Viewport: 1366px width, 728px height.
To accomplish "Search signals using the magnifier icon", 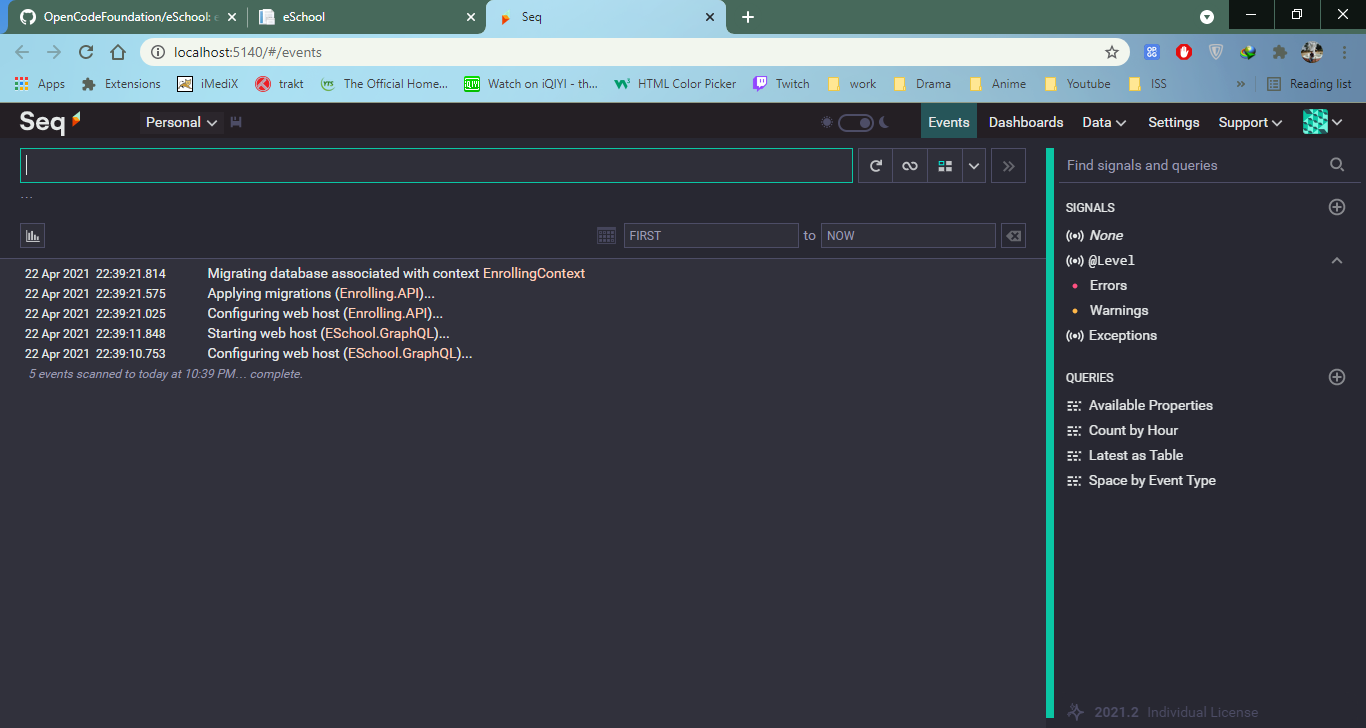I will (1337, 164).
